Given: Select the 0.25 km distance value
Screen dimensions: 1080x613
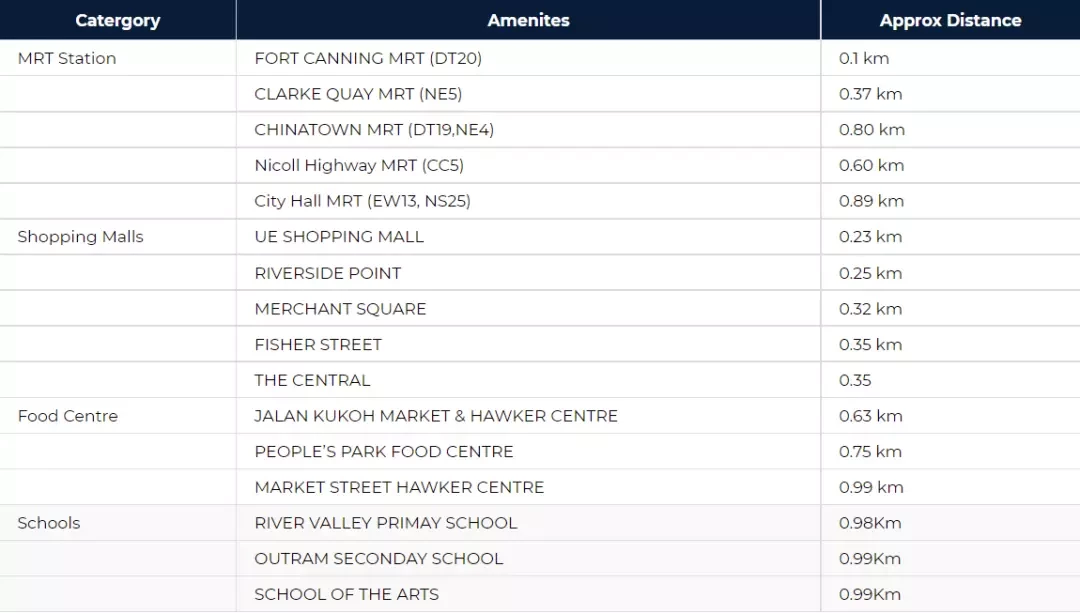Looking at the screenshot, I should 871,273.
